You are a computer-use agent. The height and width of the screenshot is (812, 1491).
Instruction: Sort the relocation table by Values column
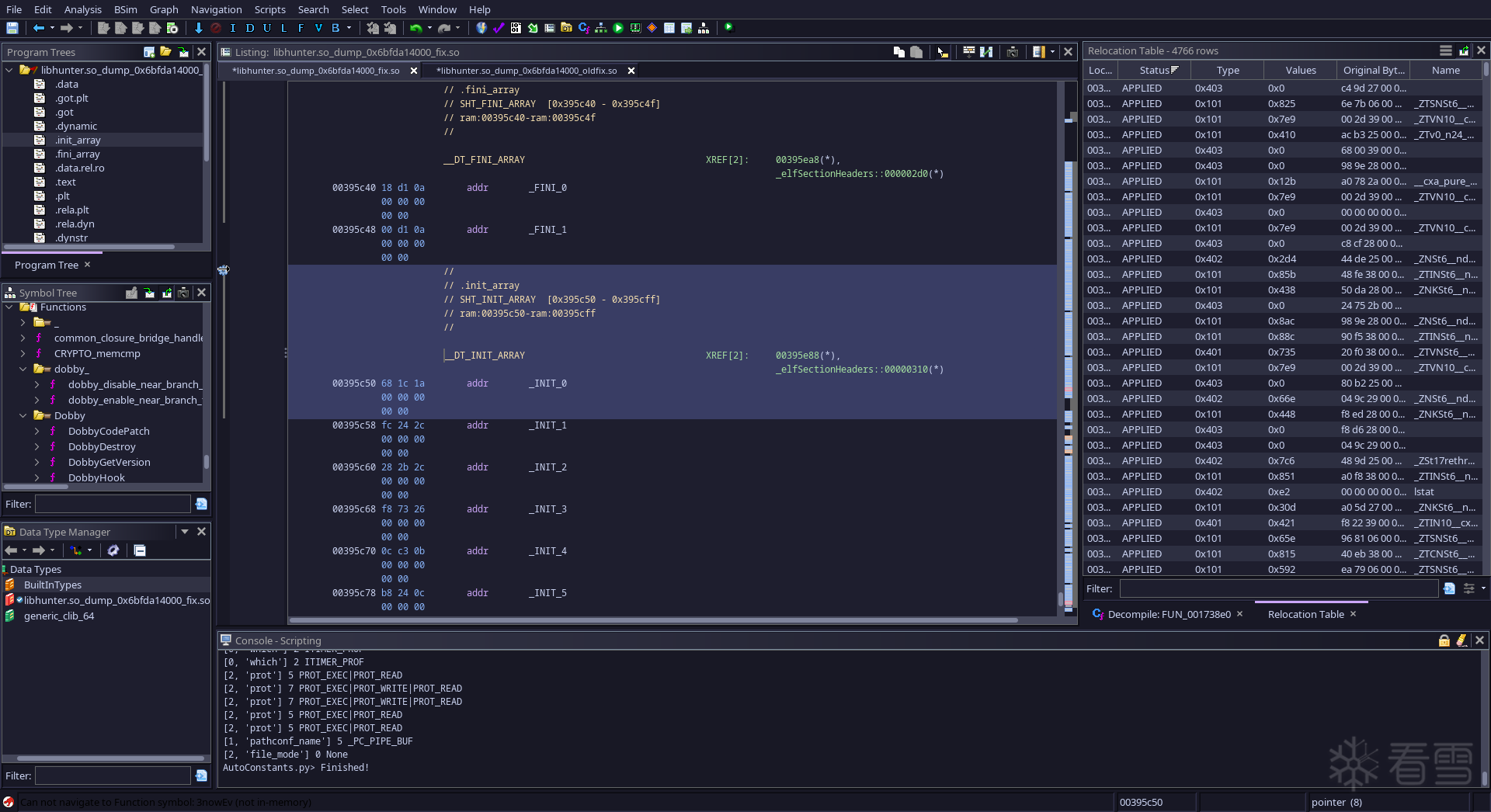click(1301, 70)
